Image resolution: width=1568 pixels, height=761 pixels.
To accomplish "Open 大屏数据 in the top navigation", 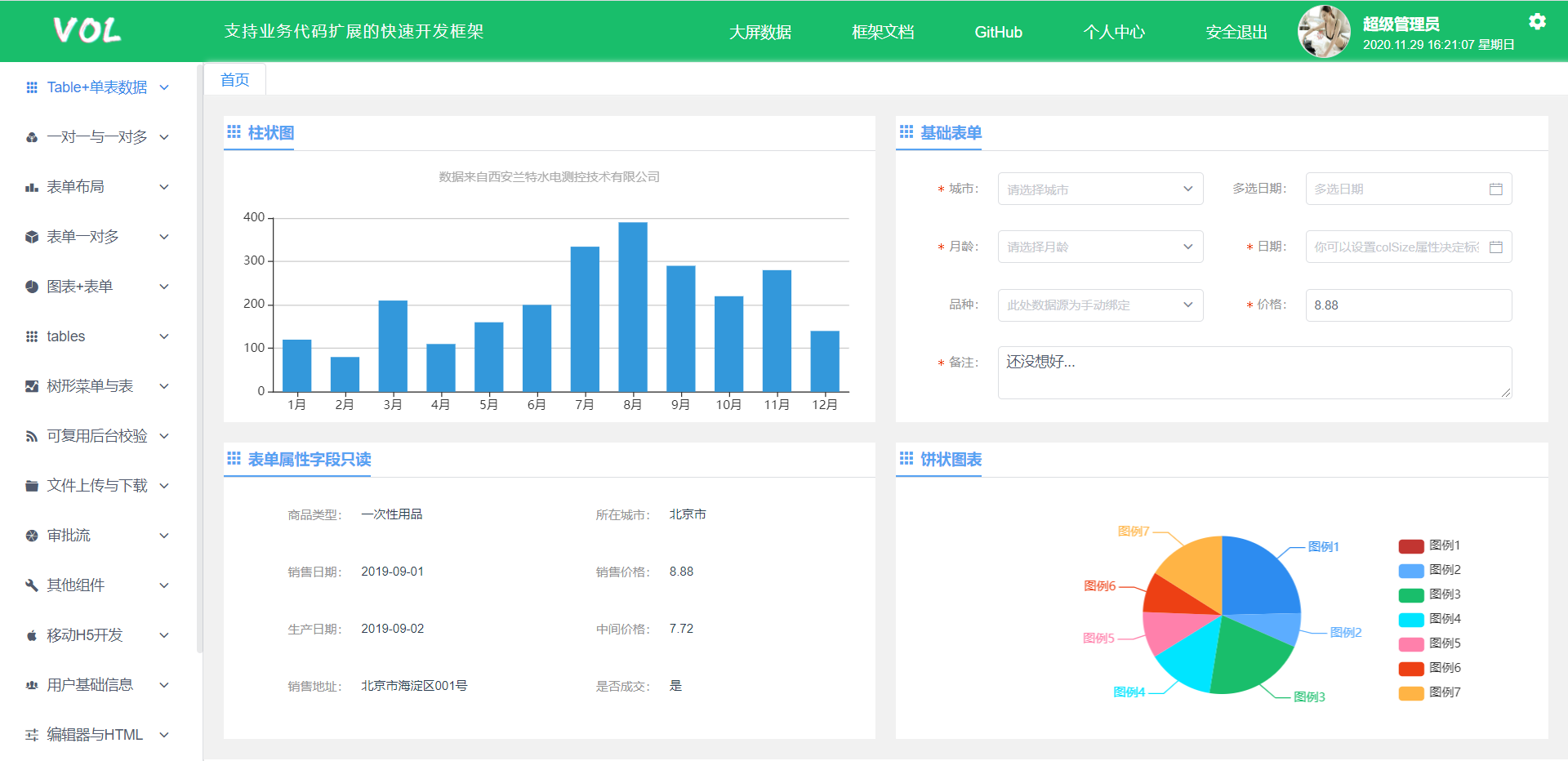I will point(759,33).
